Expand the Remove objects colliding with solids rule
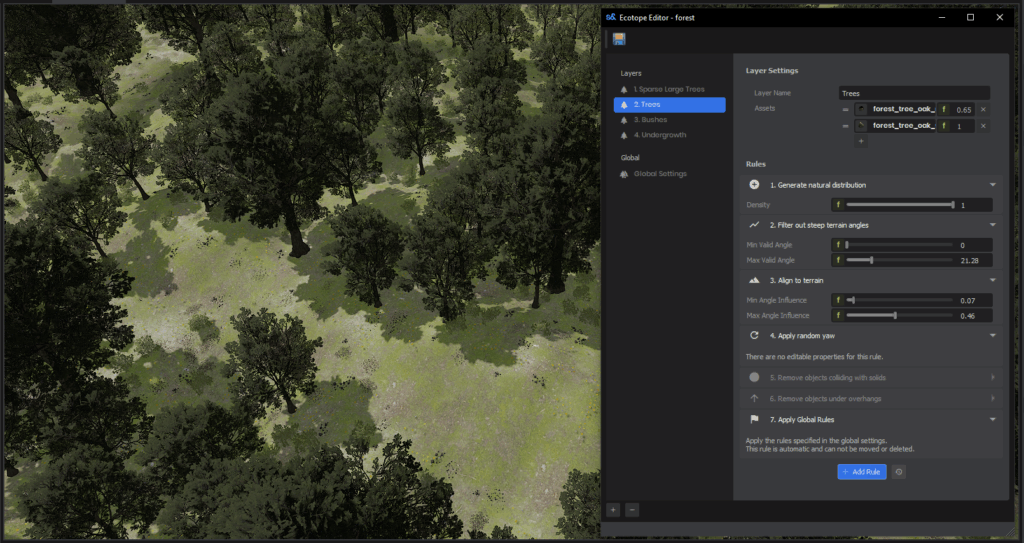This screenshot has height=543, width=1024. coord(993,377)
